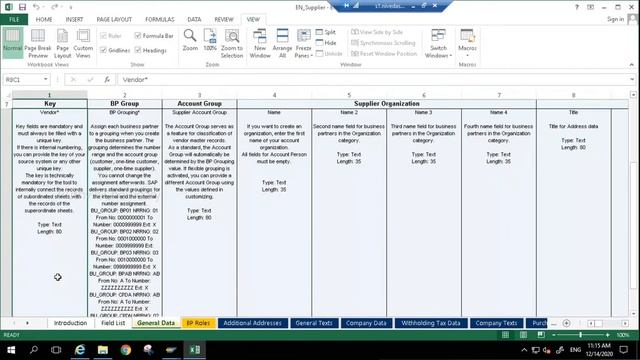Select the BP Group header cell
Image resolution: width=640 pixels, height=360 pixels.
coord(124,104)
